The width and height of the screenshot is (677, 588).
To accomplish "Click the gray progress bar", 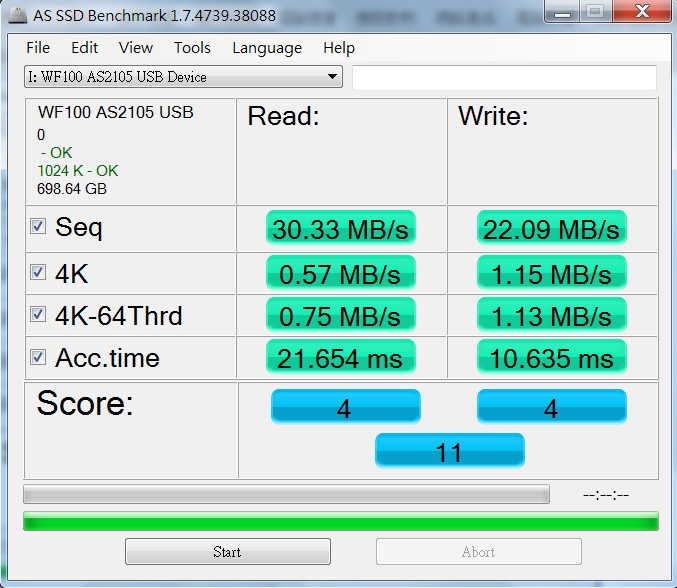I will pyautogui.click(x=286, y=494).
